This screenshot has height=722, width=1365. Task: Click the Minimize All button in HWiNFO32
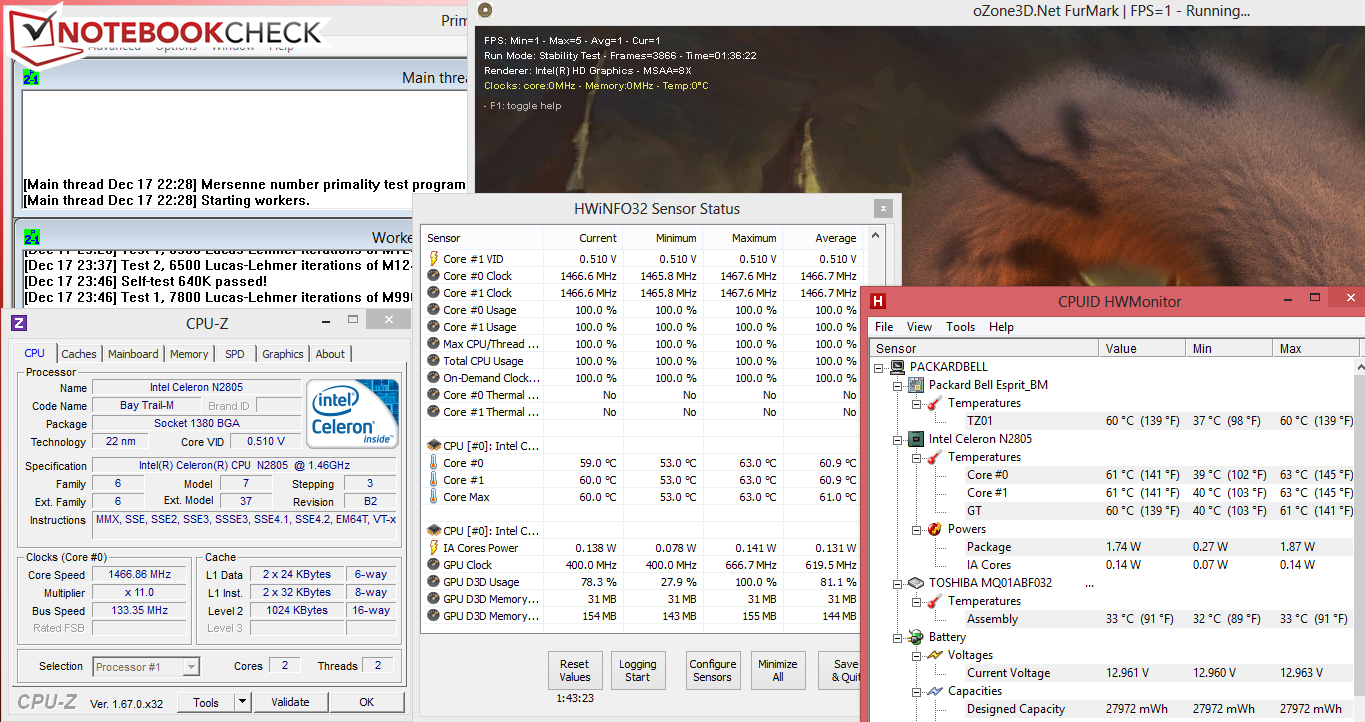coord(778,670)
